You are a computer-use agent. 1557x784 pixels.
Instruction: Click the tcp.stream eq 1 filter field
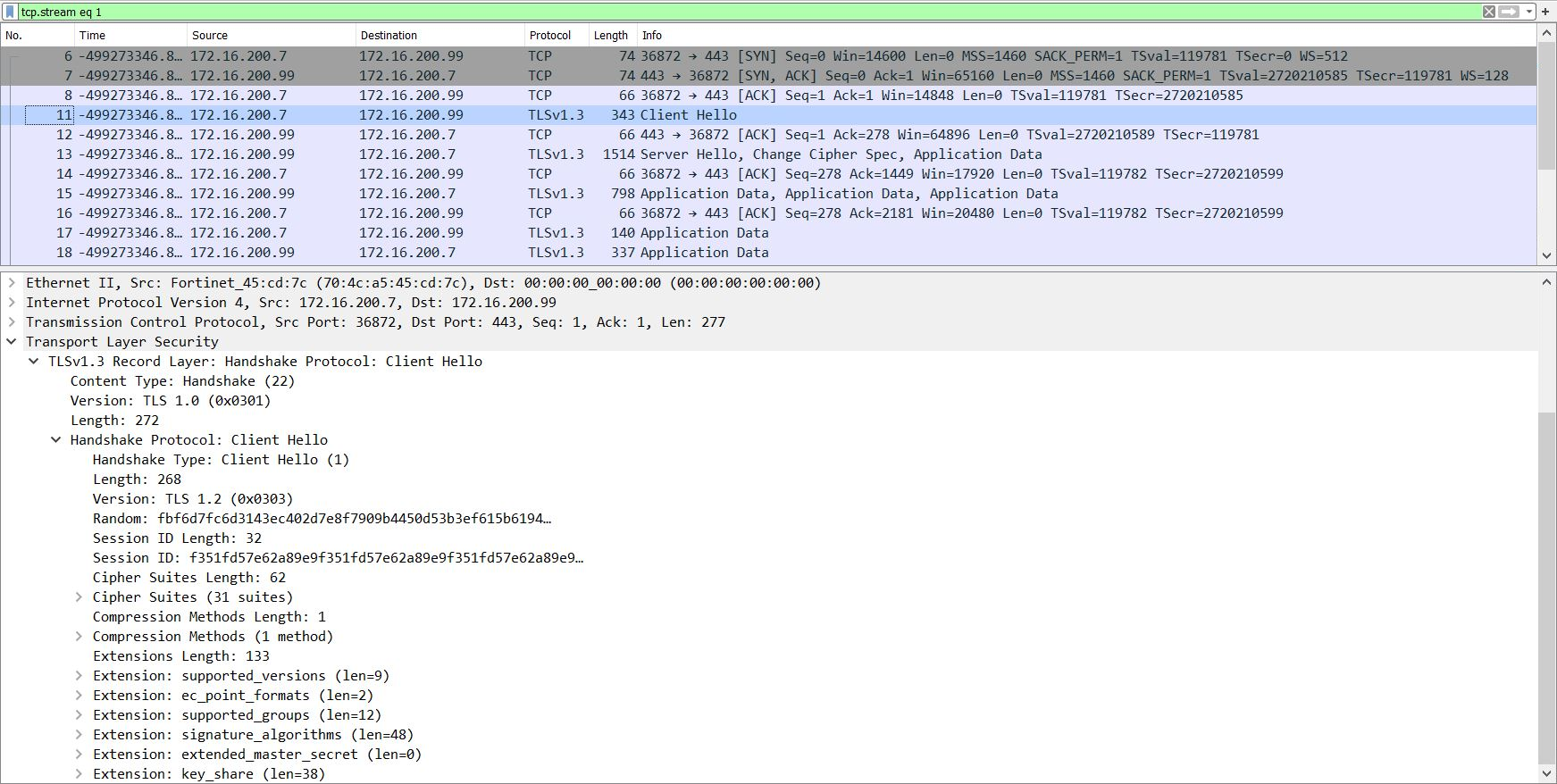point(749,12)
